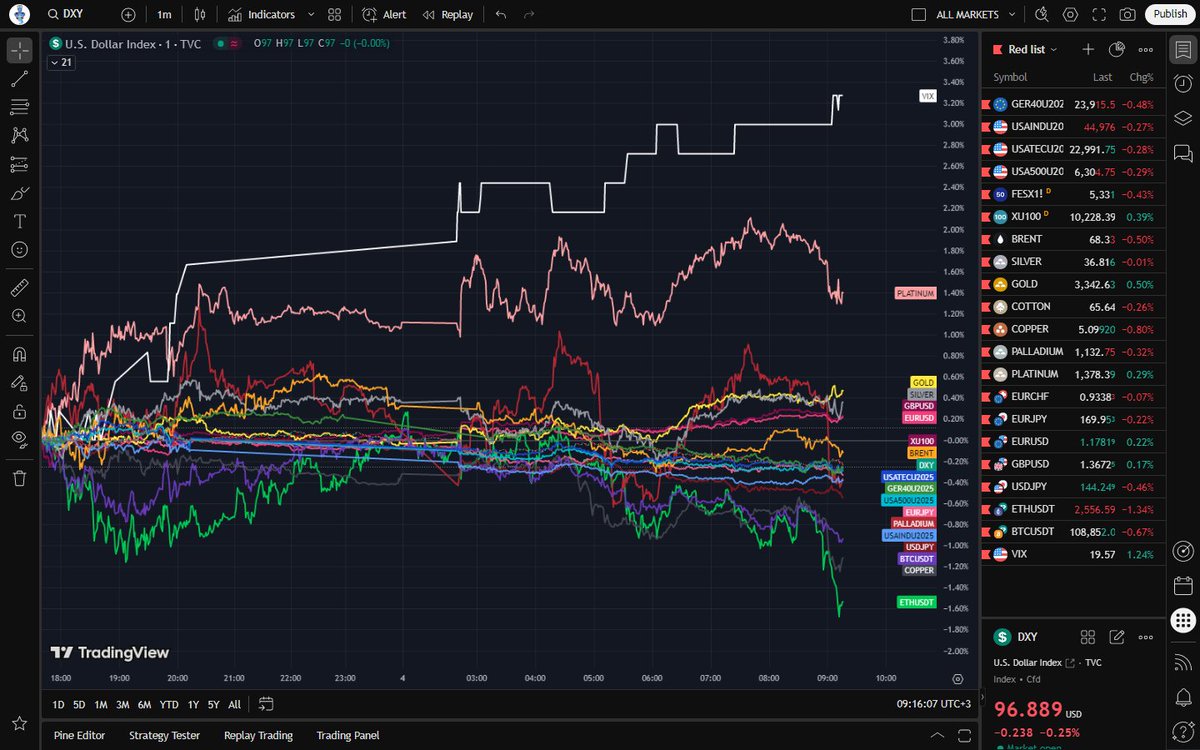
Task: Select the YTD time range
Action: pos(169,704)
